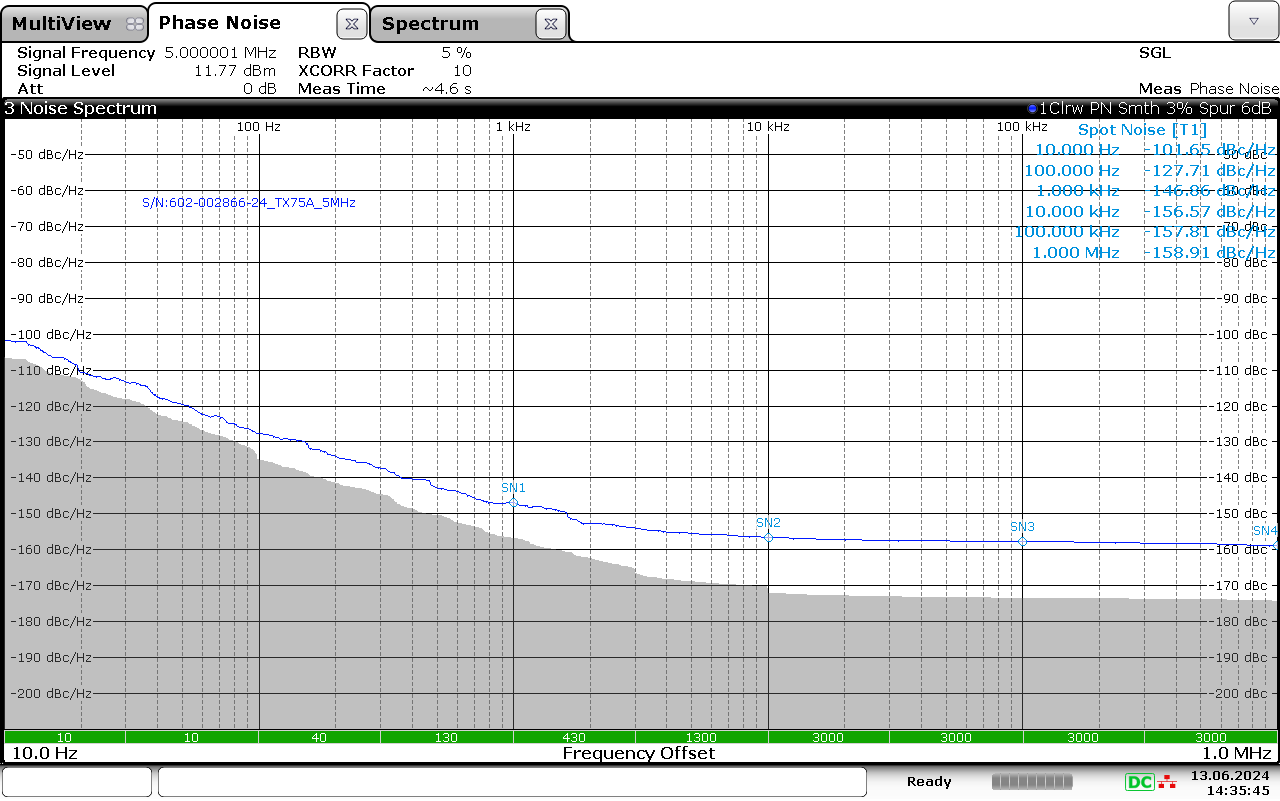Switch to the MultiView tab

pos(61,24)
